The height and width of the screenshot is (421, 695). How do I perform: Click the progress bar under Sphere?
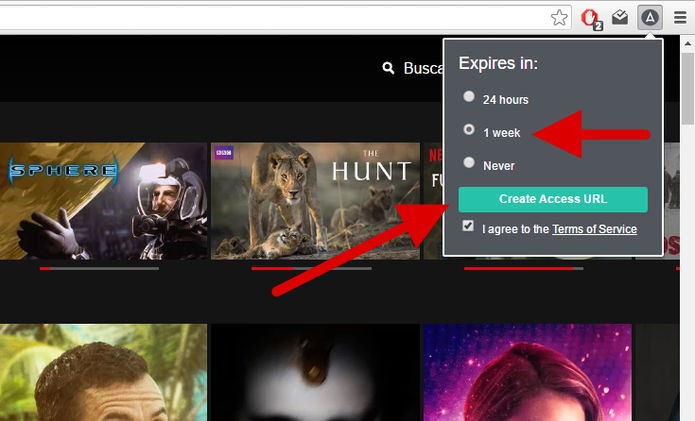[x=99, y=269]
